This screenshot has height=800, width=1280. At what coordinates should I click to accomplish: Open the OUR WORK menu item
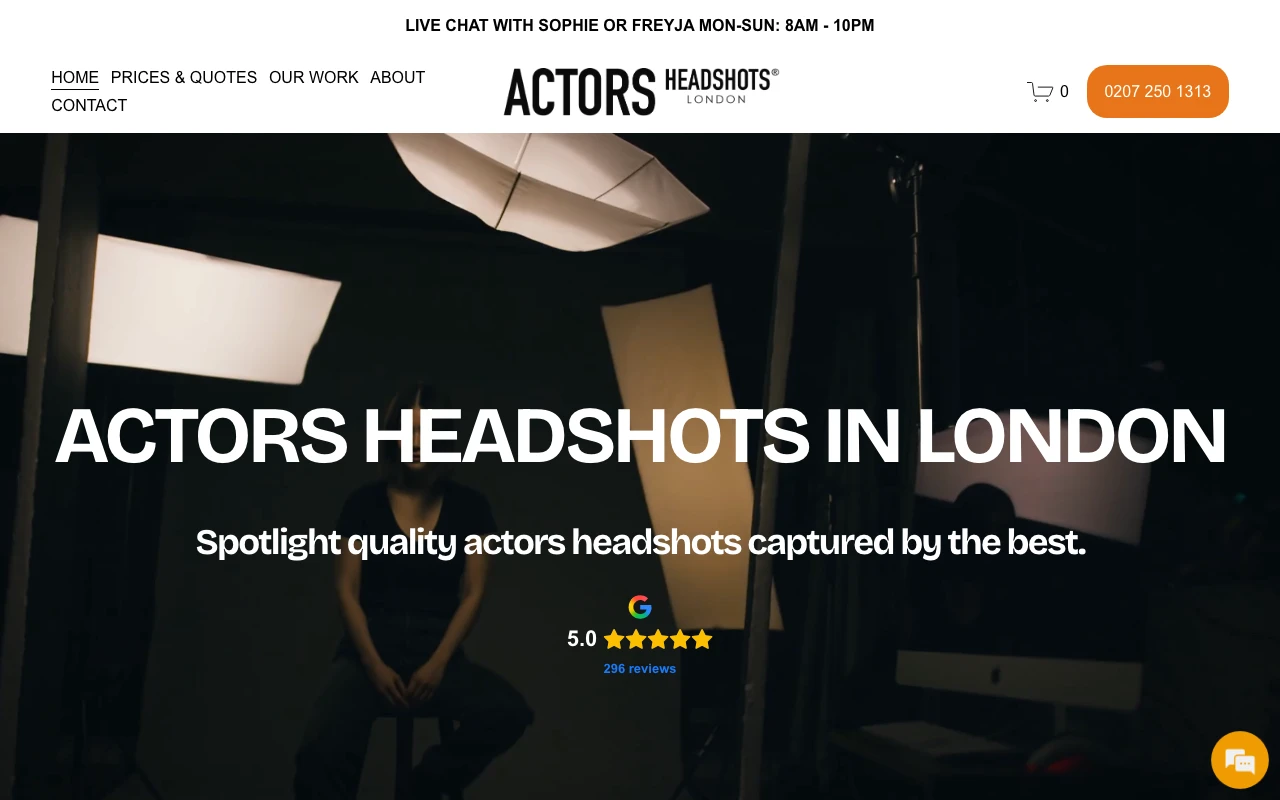click(314, 77)
